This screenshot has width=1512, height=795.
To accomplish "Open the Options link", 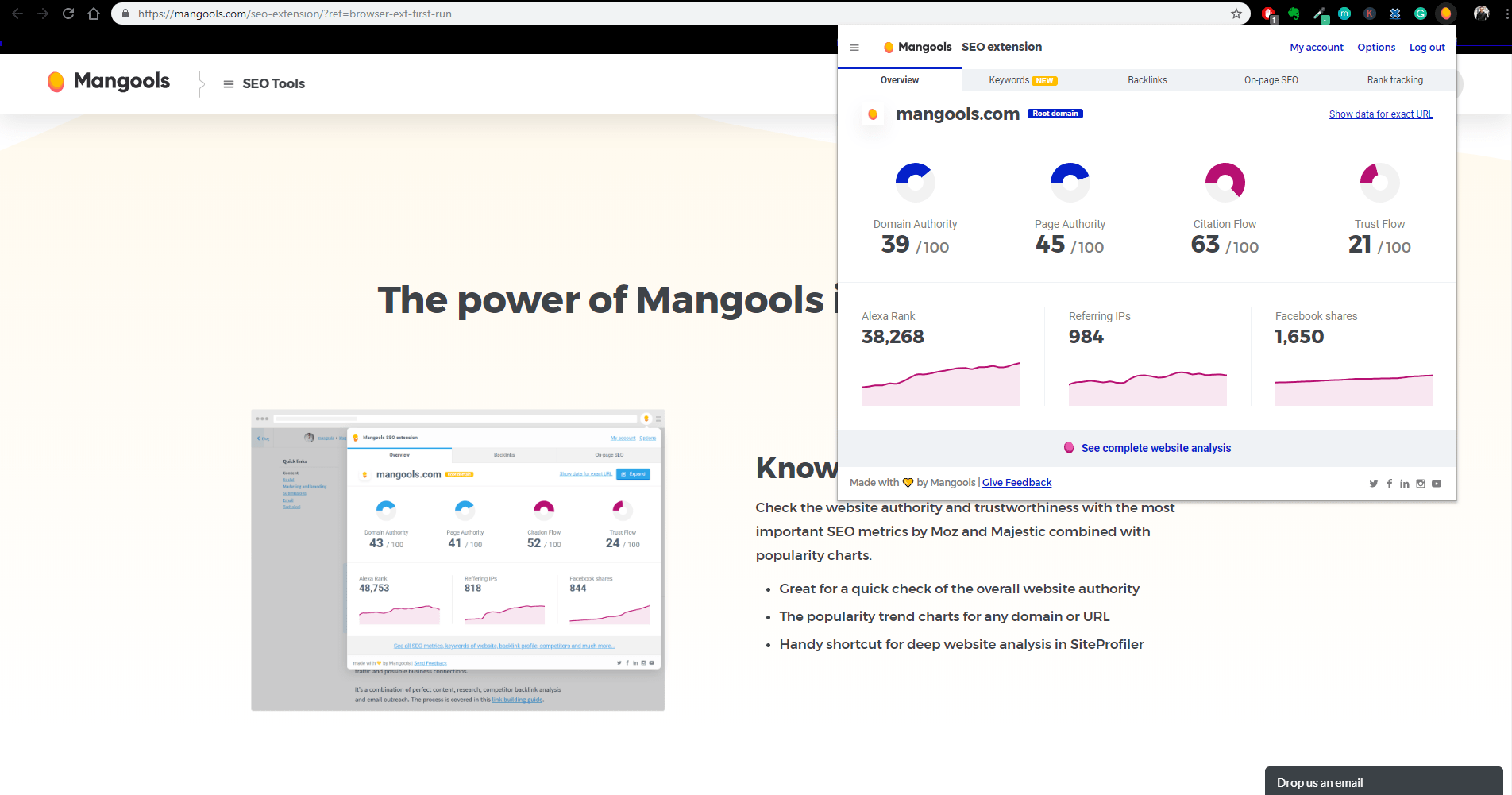I will point(1376,48).
